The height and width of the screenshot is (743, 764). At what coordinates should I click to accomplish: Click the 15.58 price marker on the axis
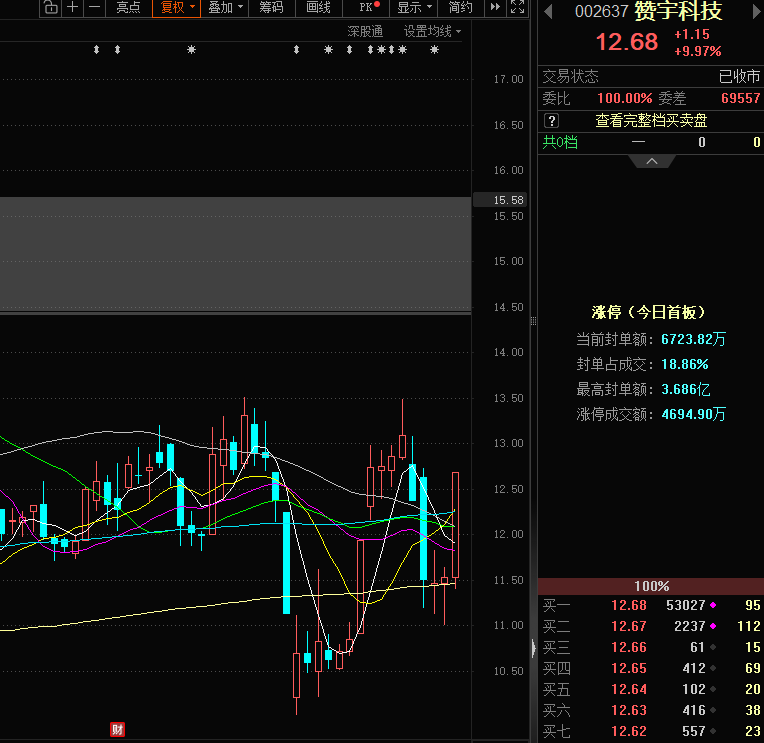click(x=500, y=200)
